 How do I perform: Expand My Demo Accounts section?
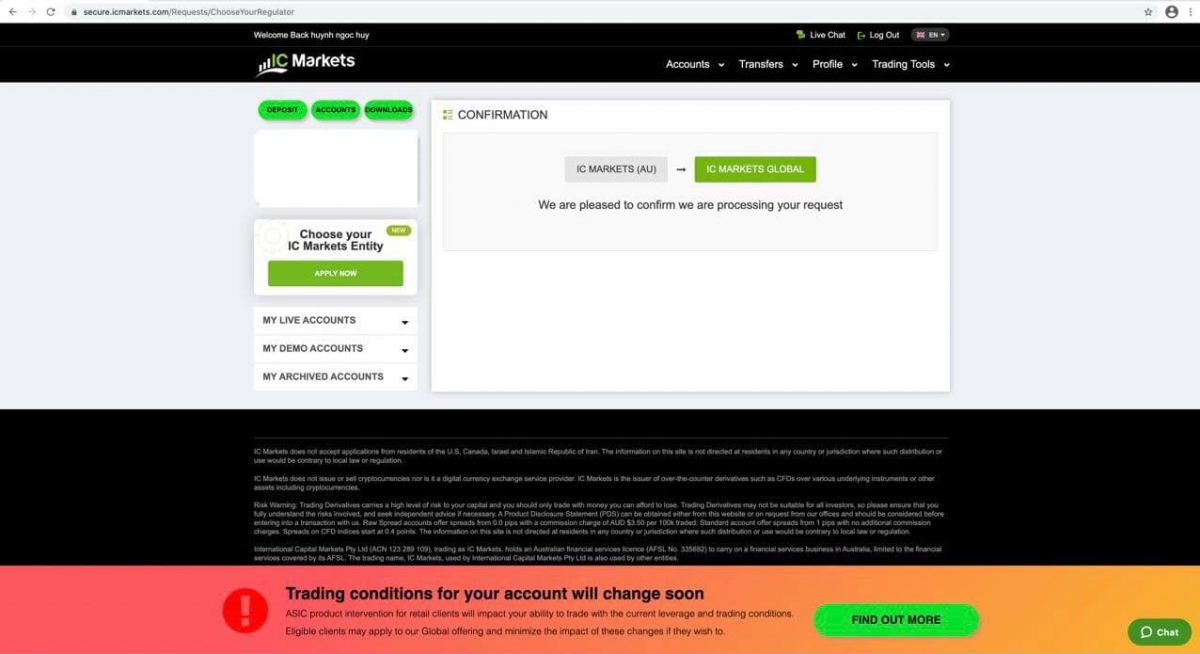(x=335, y=348)
